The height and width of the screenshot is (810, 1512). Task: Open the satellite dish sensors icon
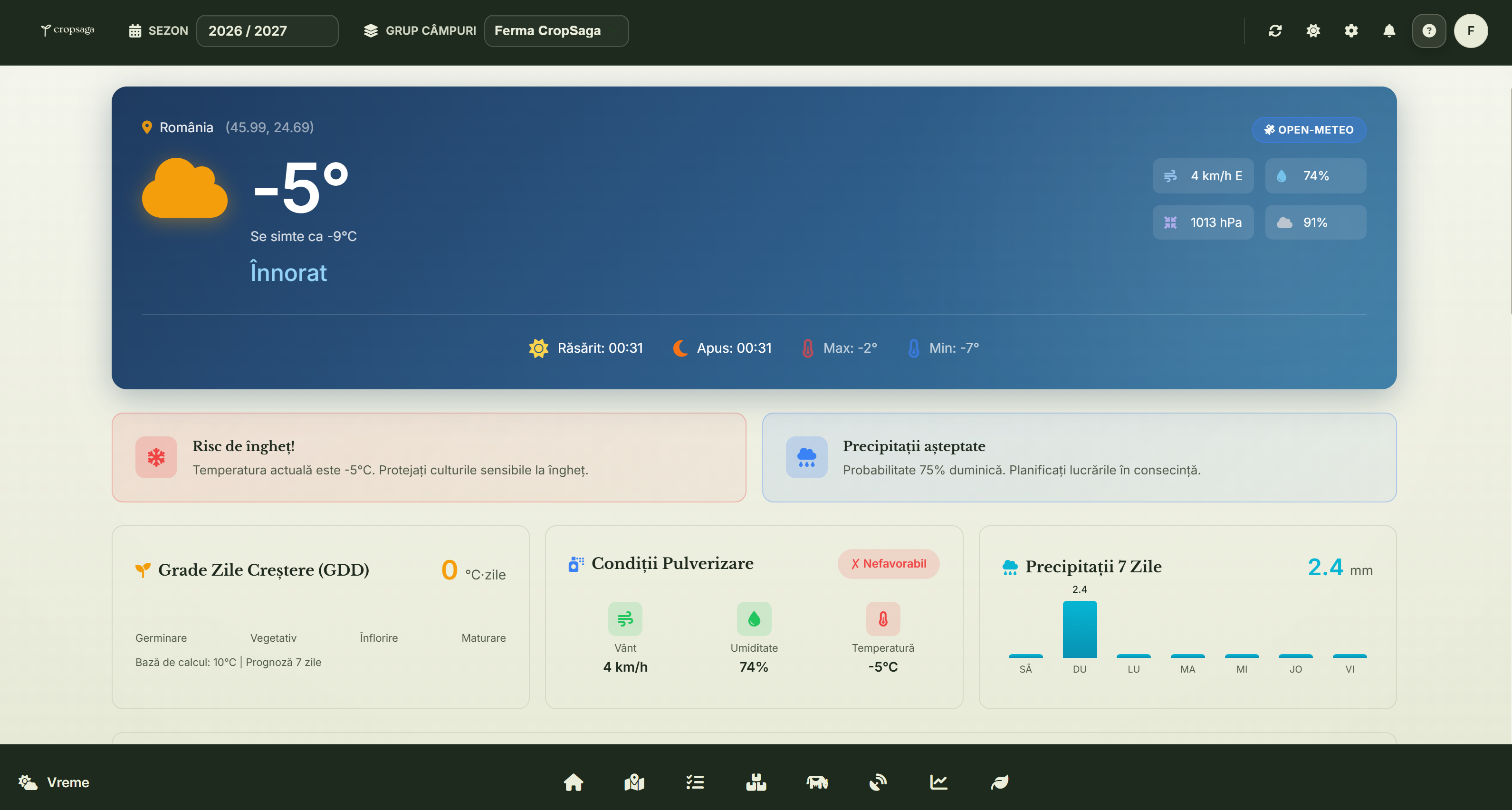coord(878,782)
